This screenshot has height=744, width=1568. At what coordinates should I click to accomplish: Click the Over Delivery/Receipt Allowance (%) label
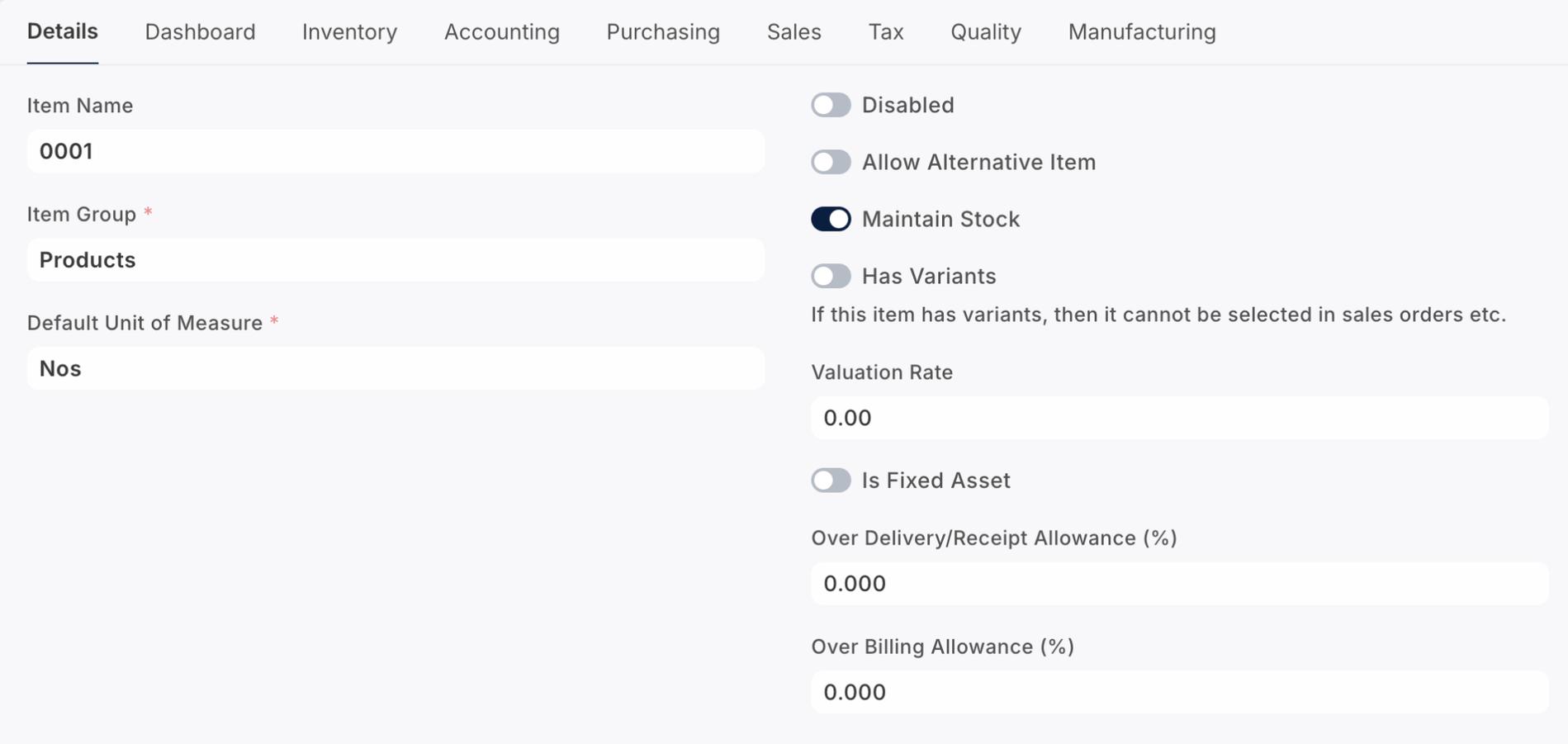click(x=994, y=538)
